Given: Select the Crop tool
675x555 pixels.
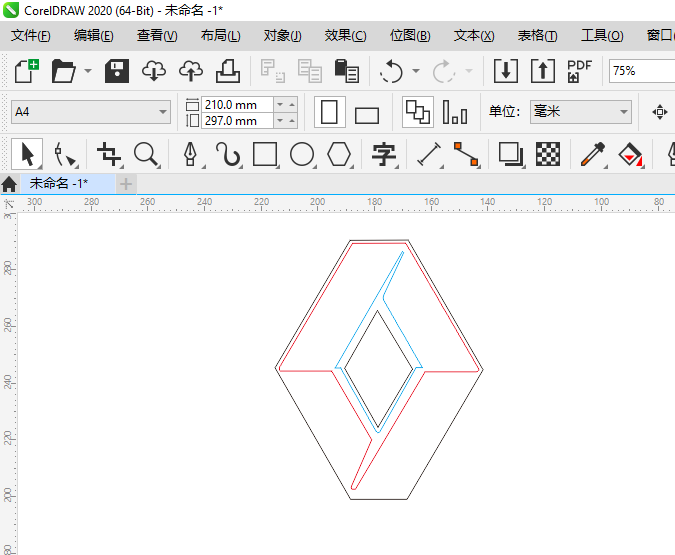Looking at the screenshot, I should (x=109, y=154).
